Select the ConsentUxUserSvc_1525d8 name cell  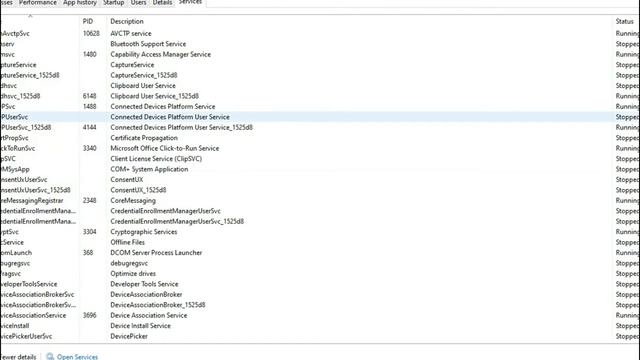(x=35, y=190)
